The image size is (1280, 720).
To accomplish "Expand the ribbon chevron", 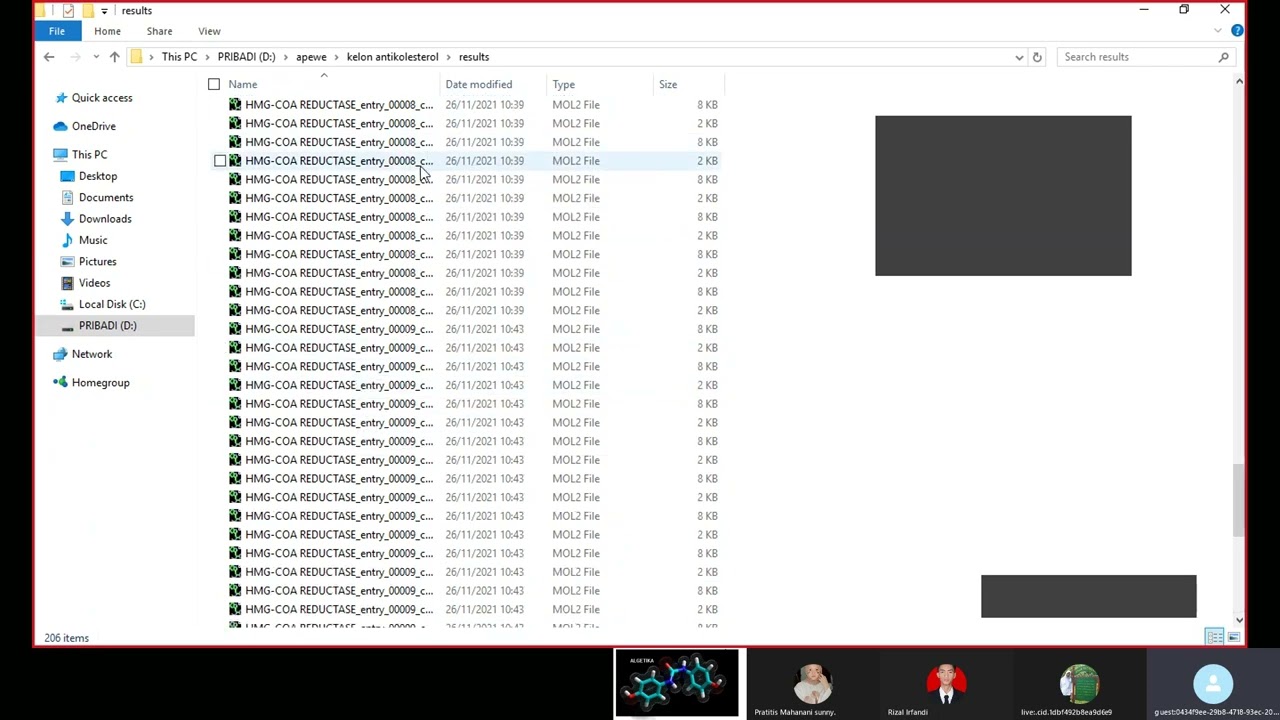I will point(1218,31).
